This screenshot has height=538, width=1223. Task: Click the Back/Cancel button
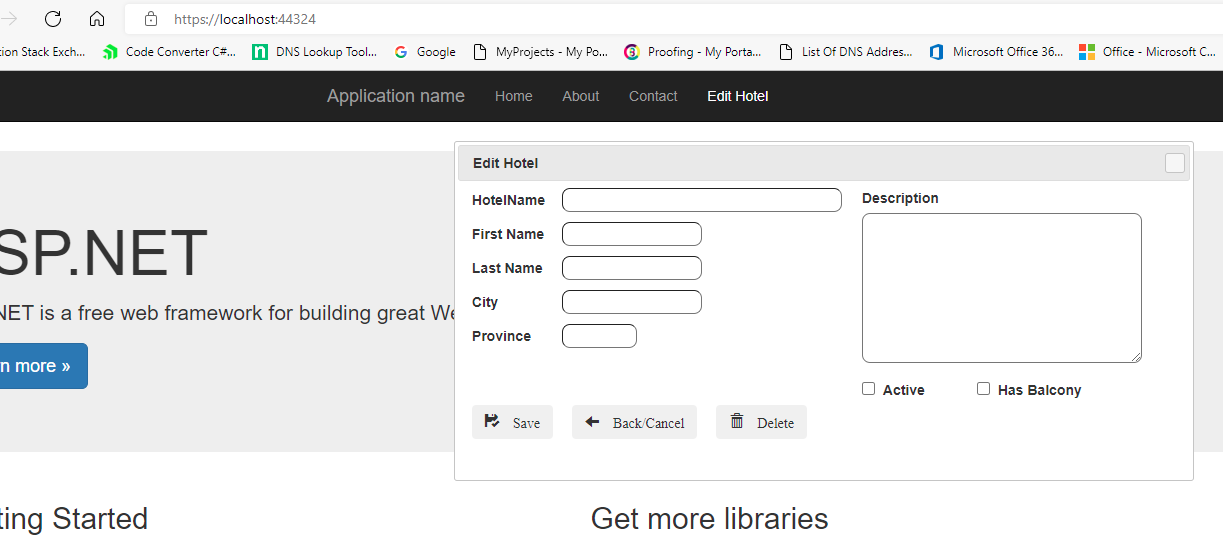coord(634,422)
